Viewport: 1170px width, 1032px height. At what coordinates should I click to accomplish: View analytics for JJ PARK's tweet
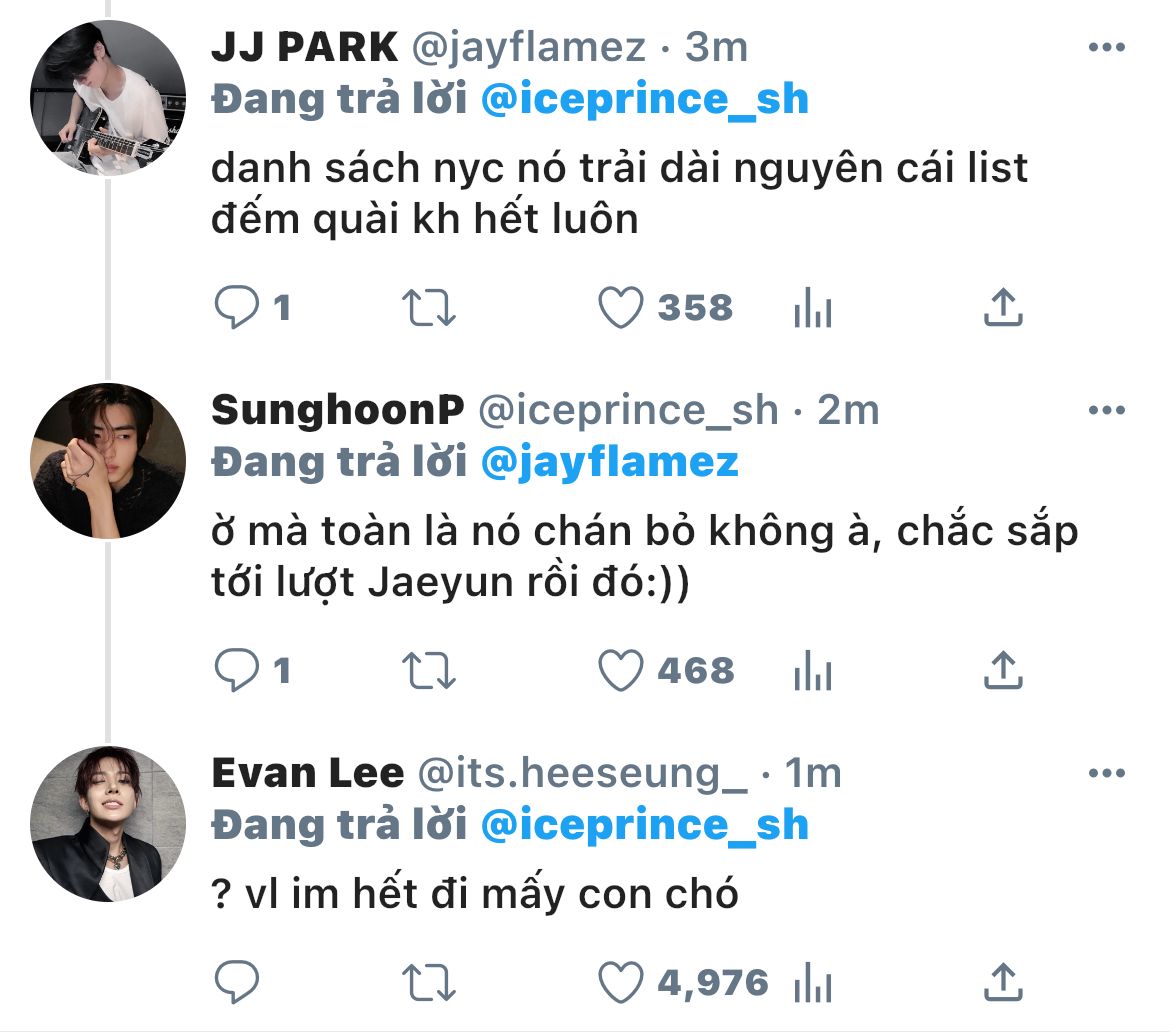point(812,309)
